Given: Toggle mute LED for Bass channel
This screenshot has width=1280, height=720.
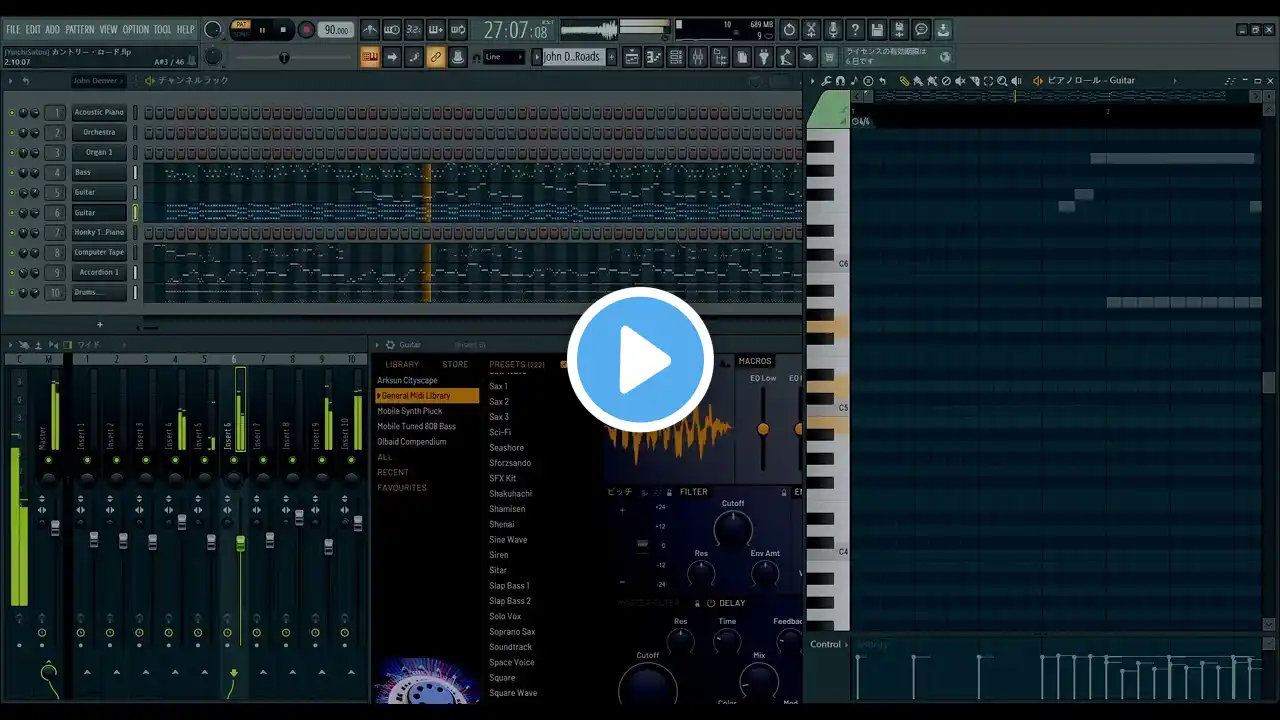Looking at the screenshot, I should 12,173.
